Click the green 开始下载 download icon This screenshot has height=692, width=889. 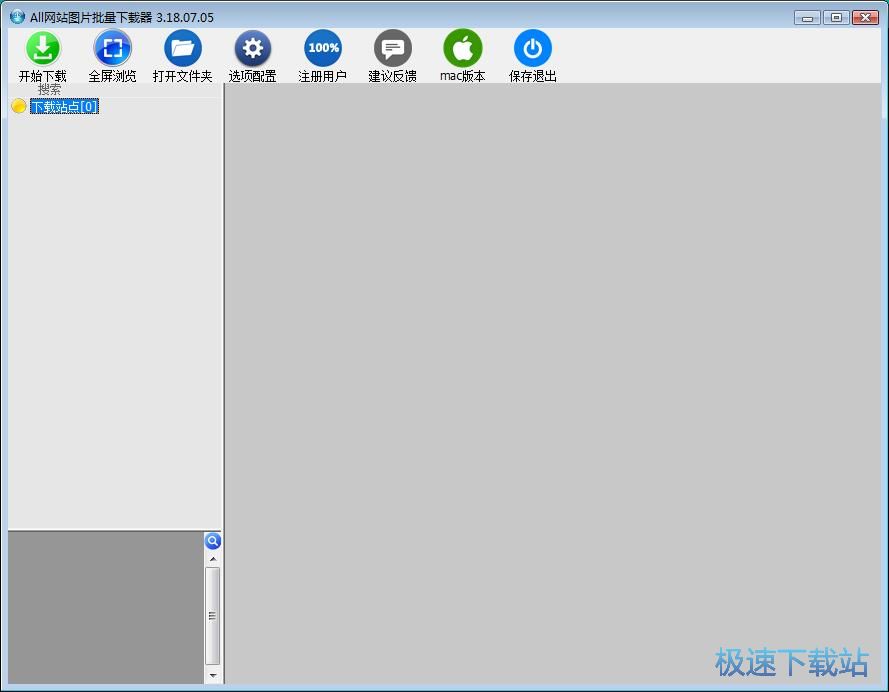pyautogui.click(x=43, y=49)
